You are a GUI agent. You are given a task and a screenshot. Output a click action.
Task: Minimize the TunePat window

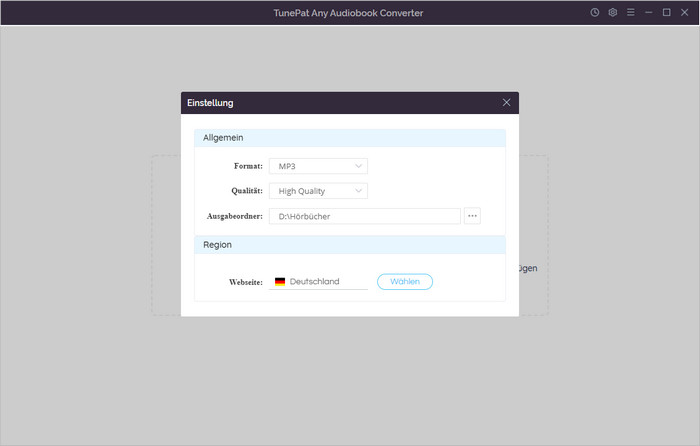648,13
